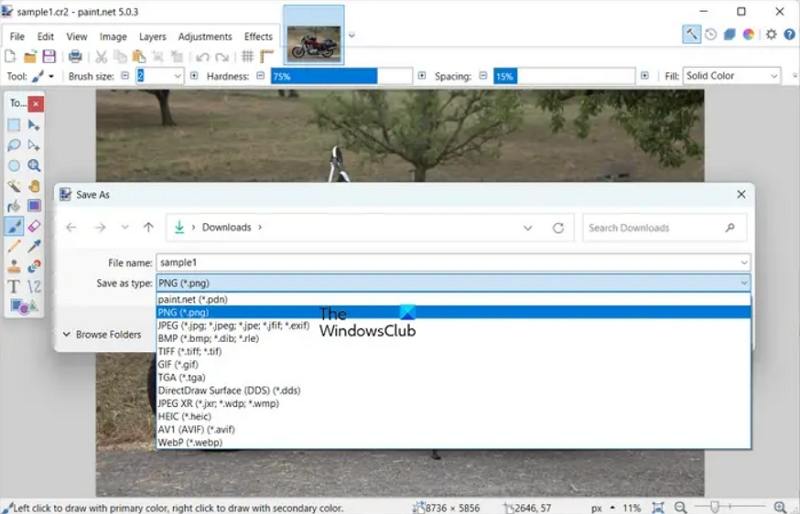
Task: Toggle the History window icon
Action: [x=711, y=34]
